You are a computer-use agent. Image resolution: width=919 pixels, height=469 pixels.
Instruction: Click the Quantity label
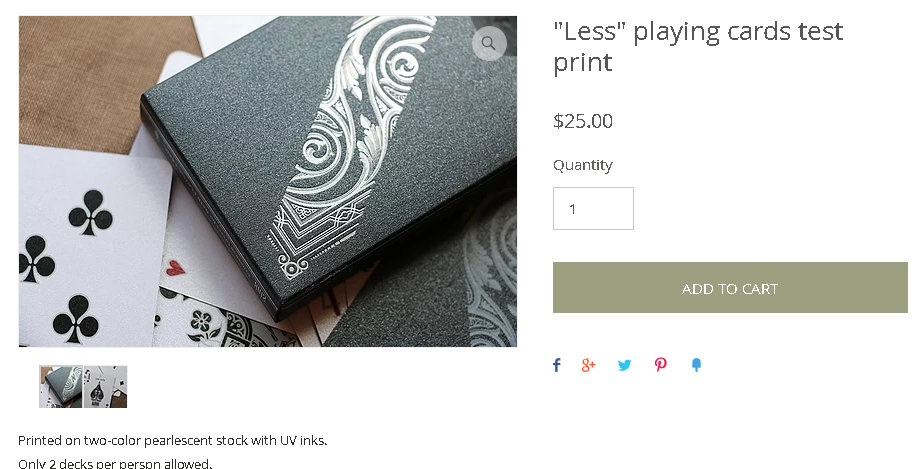tap(583, 165)
